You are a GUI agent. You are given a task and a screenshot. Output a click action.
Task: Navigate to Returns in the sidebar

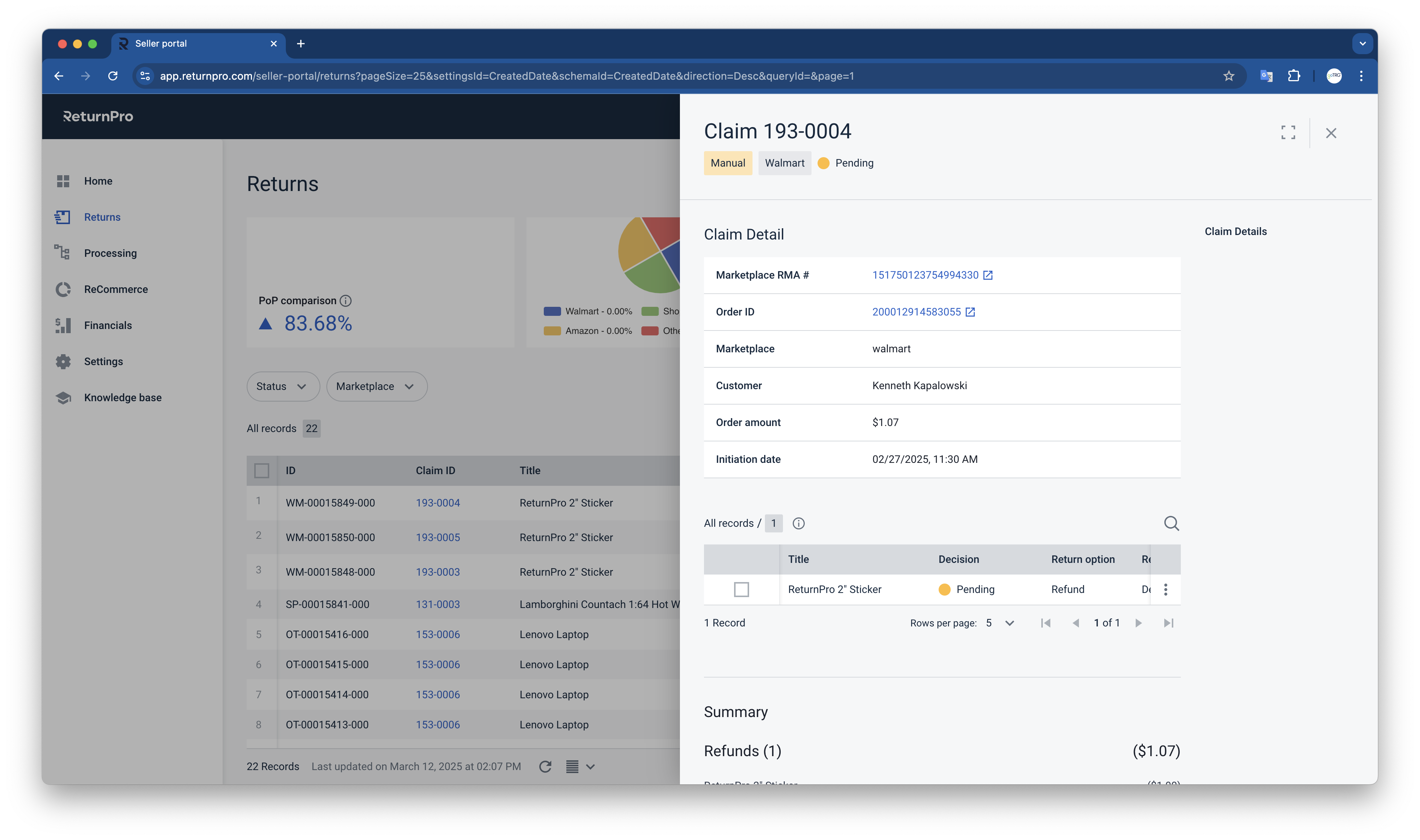102,217
